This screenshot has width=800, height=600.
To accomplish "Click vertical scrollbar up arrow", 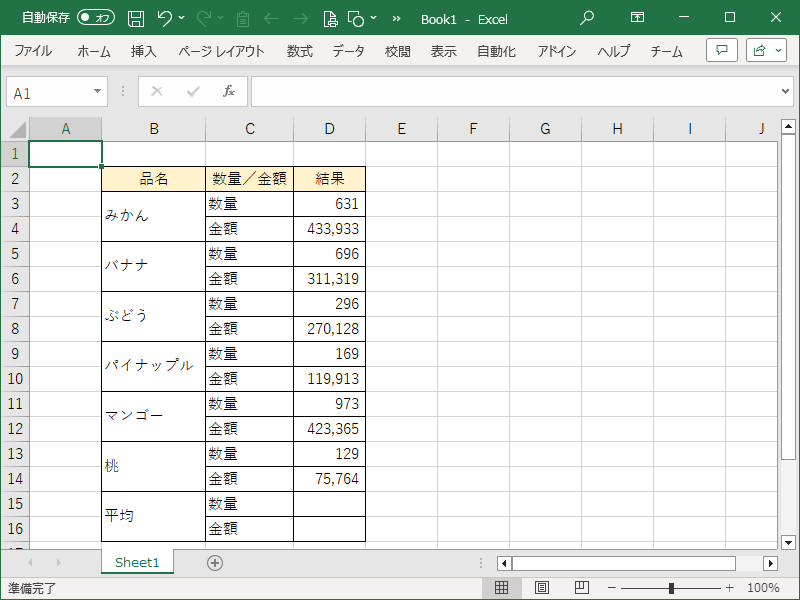I will click(788, 126).
